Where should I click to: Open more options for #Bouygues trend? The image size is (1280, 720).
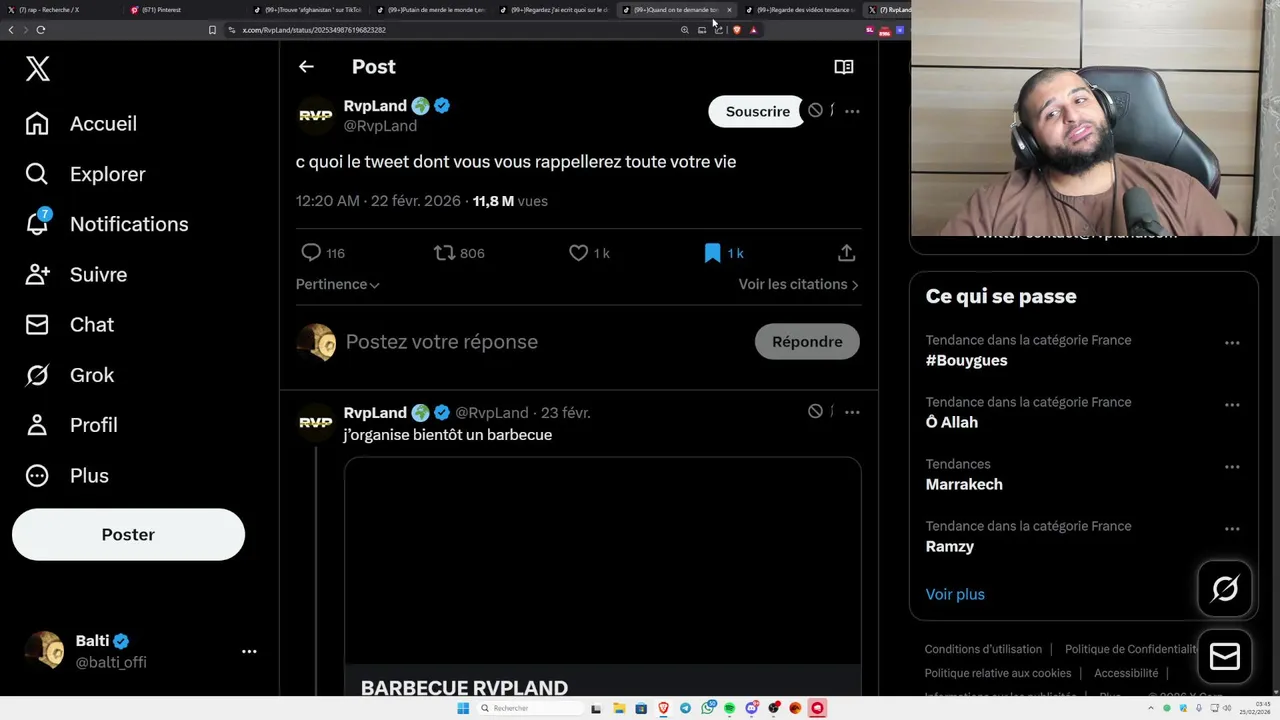click(x=1232, y=343)
